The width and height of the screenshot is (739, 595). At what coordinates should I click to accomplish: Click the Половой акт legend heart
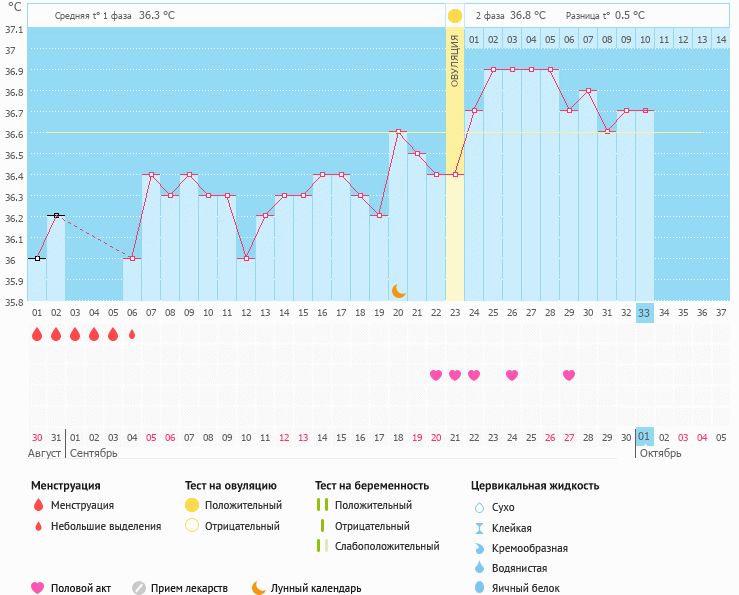37,588
